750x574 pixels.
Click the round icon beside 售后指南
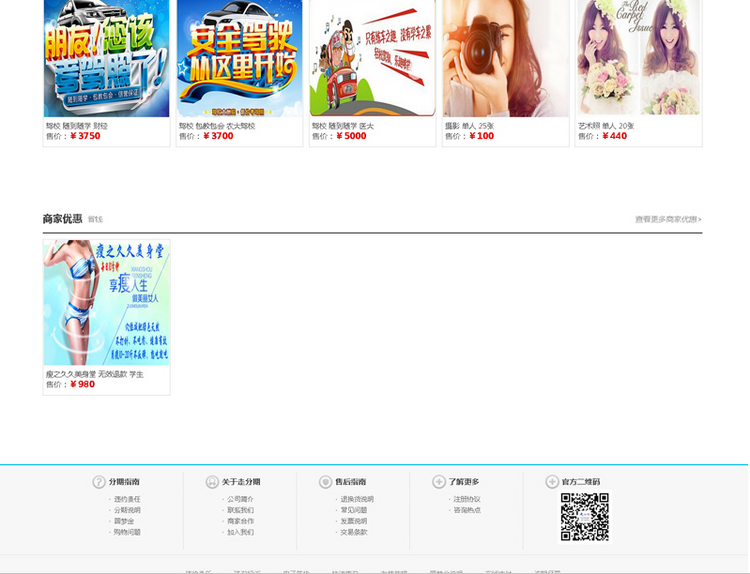[x=325, y=482]
